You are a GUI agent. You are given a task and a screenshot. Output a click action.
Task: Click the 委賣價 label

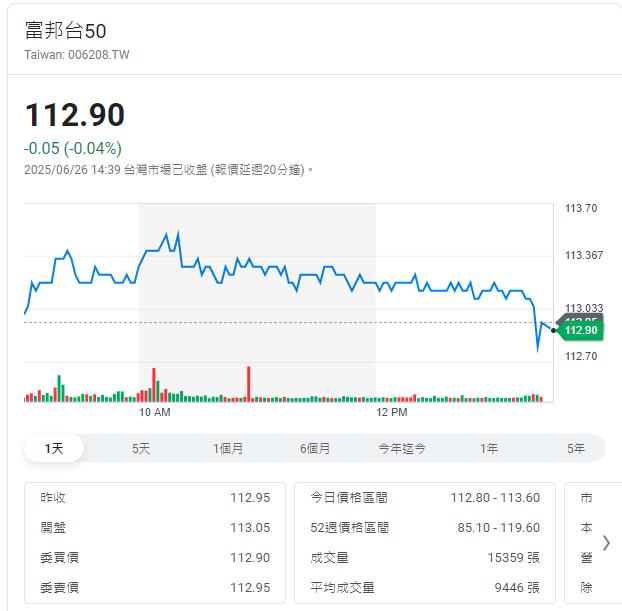pos(60,588)
